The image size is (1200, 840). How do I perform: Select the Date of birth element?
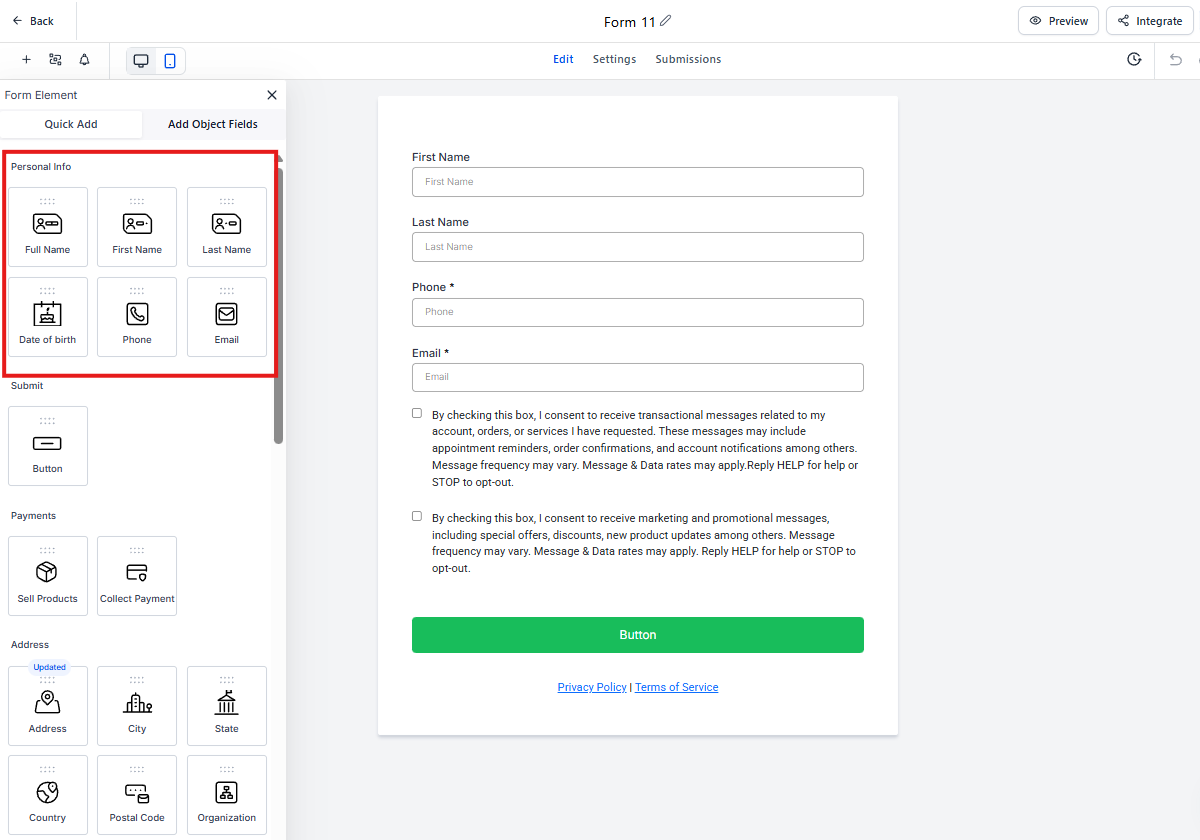pyautogui.click(x=47, y=317)
